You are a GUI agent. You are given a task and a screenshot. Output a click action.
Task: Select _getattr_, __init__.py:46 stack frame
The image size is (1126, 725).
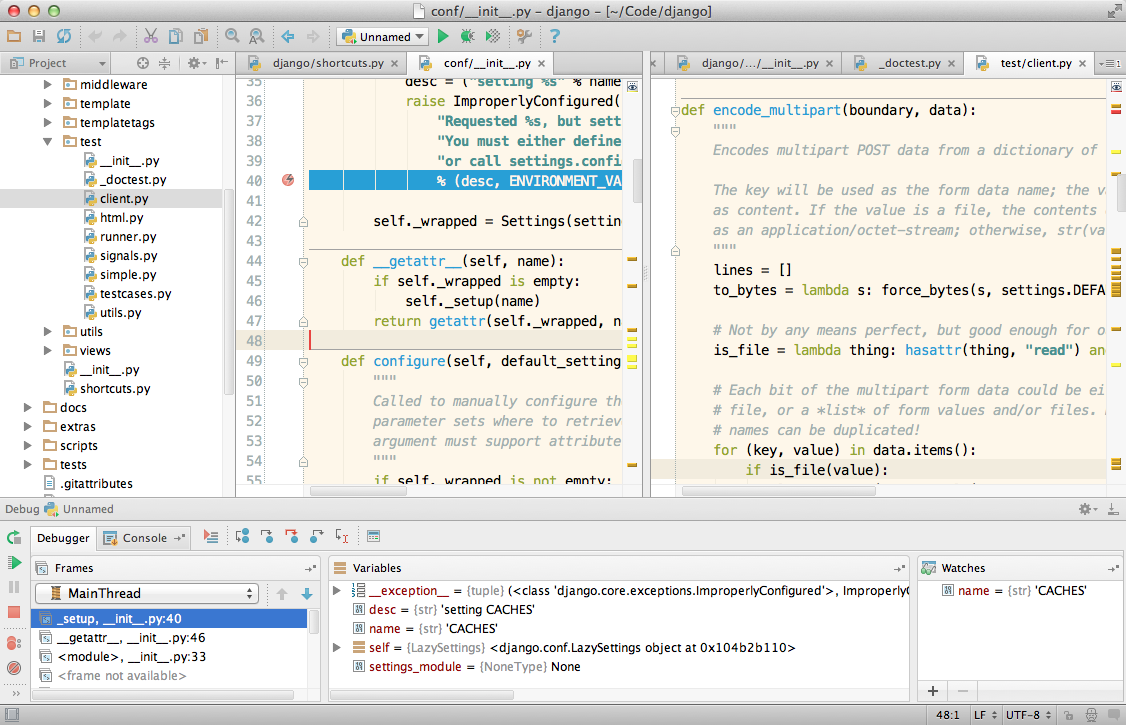[131, 638]
